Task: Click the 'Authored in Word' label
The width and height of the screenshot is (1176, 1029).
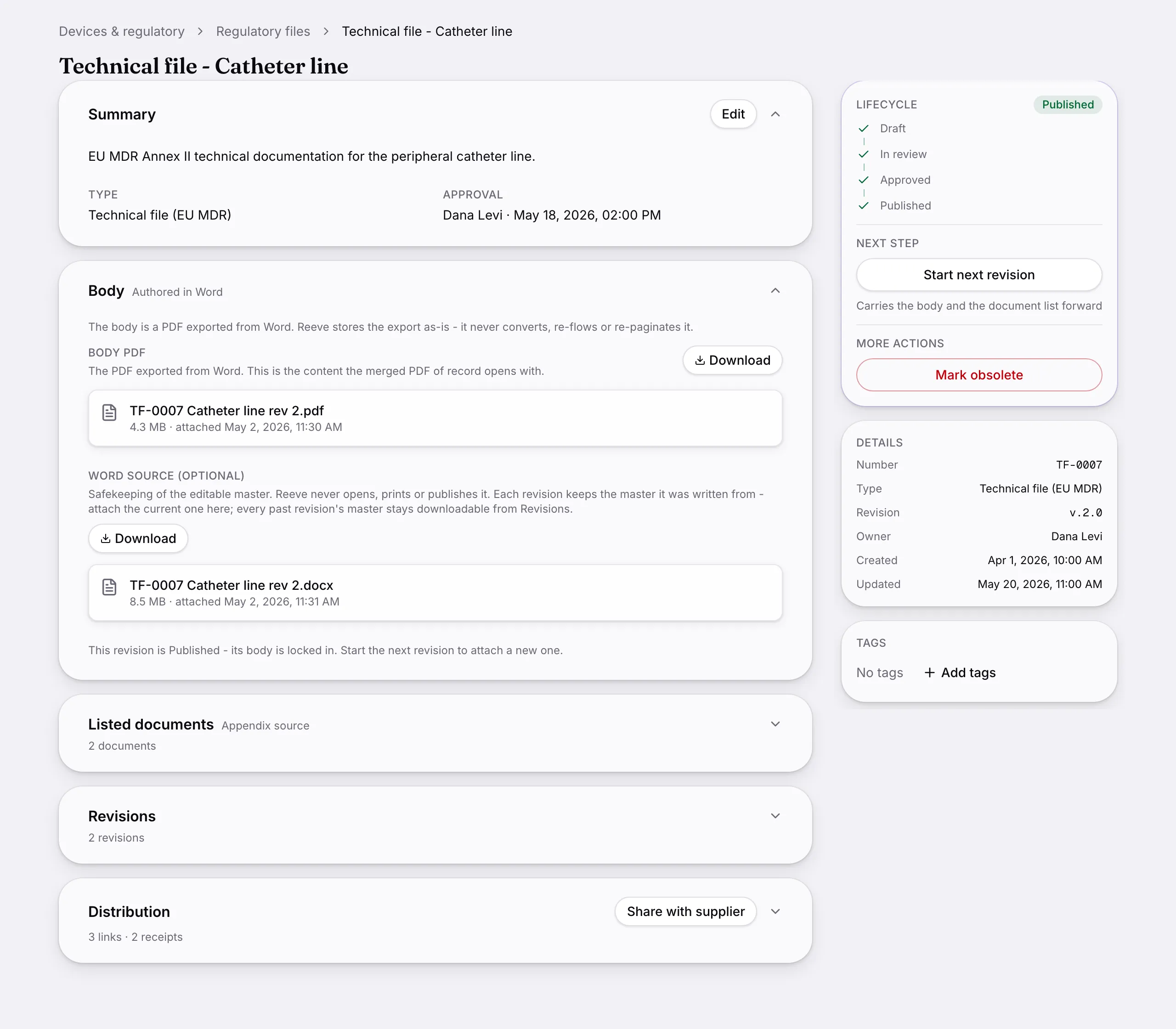Action: point(177,292)
